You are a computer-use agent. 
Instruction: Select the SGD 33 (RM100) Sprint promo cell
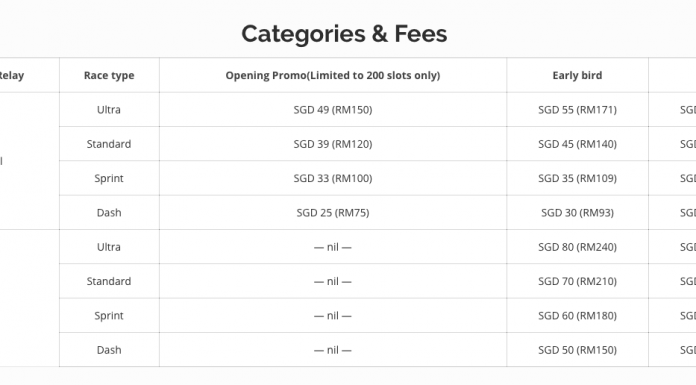333,178
